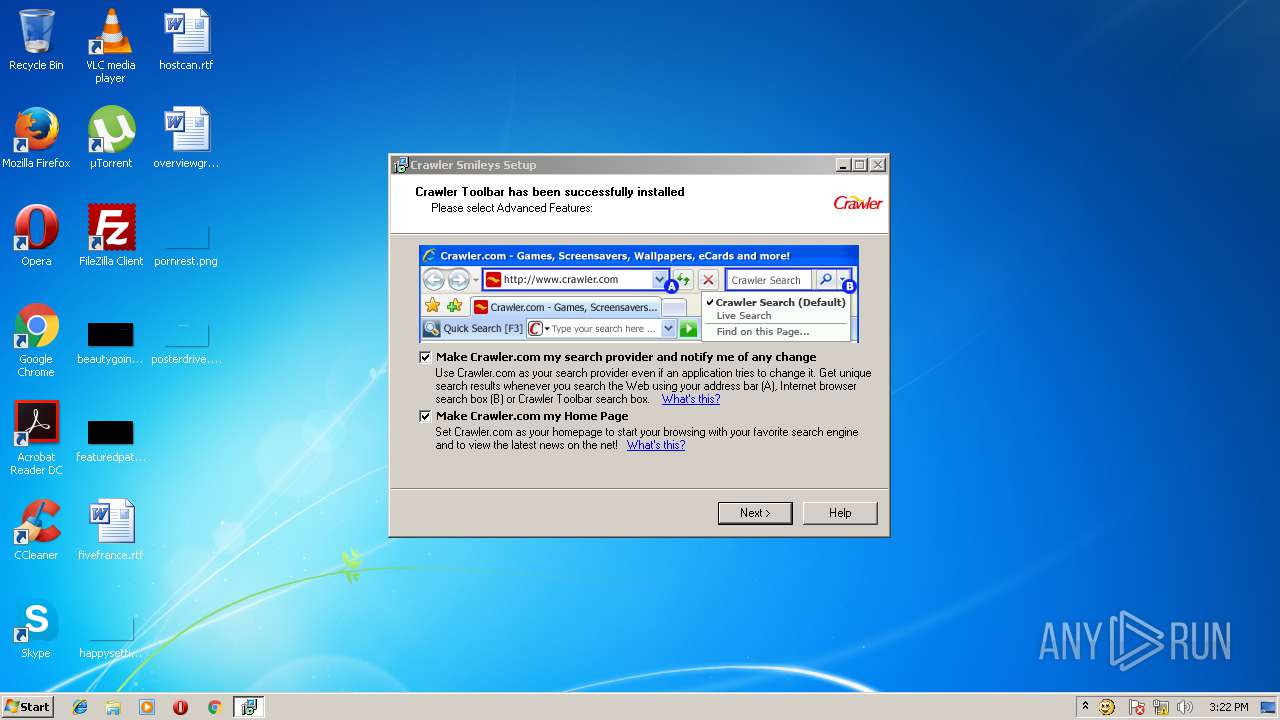
Task: Open Internet Explorer from taskbar
Action: [80, 707]
